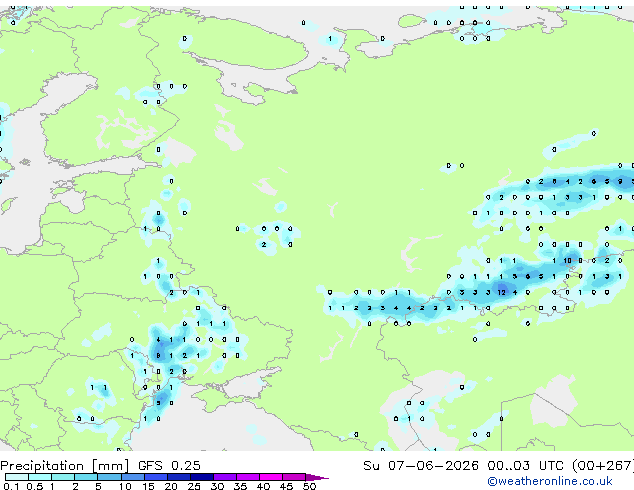Click the '00..03 UTC' time range text

pyautogui.click(x=525, y=466)
